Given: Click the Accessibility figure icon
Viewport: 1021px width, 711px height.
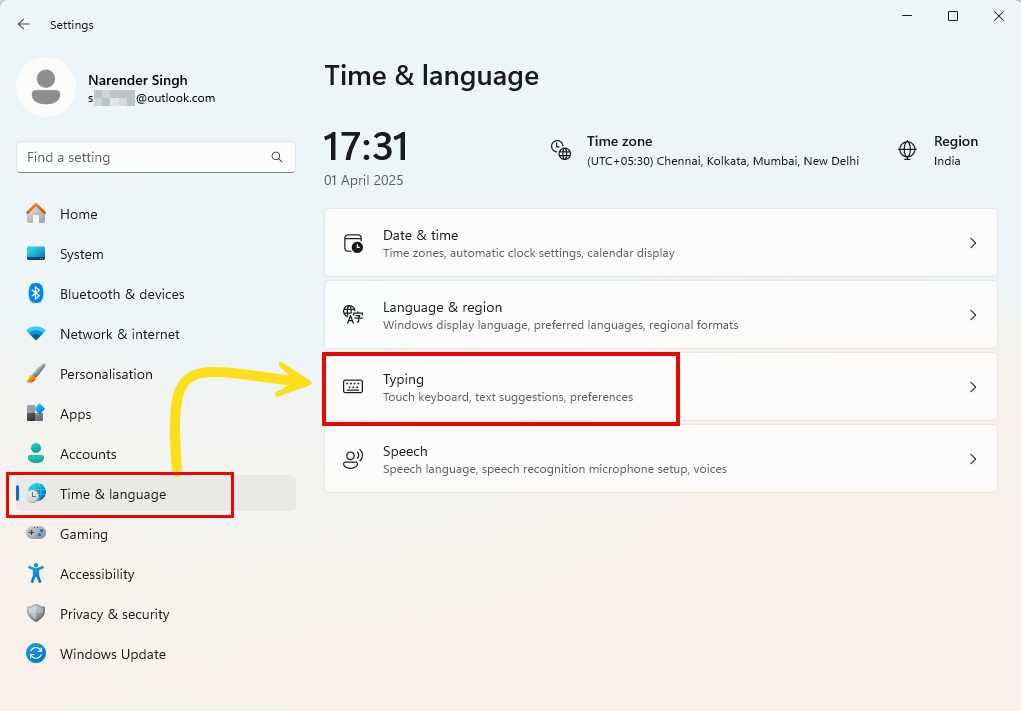Looking at the screenshot, I should (x=36, y=573).
